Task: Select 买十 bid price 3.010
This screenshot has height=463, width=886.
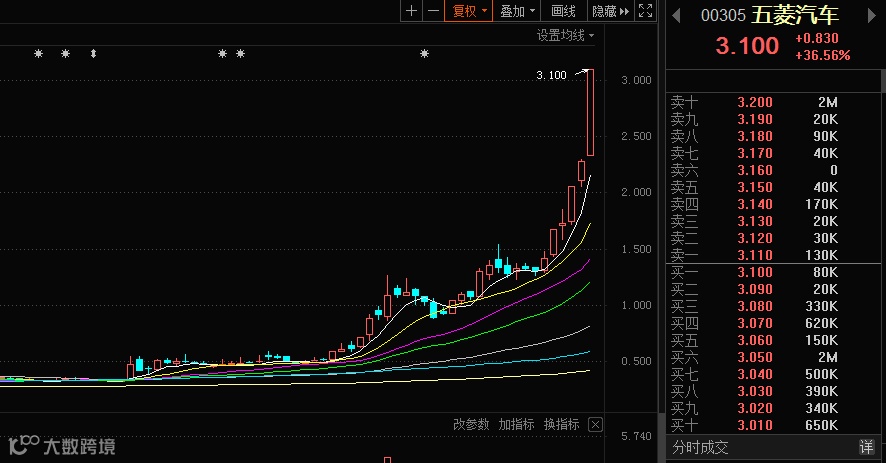Action: click(755, 425)
